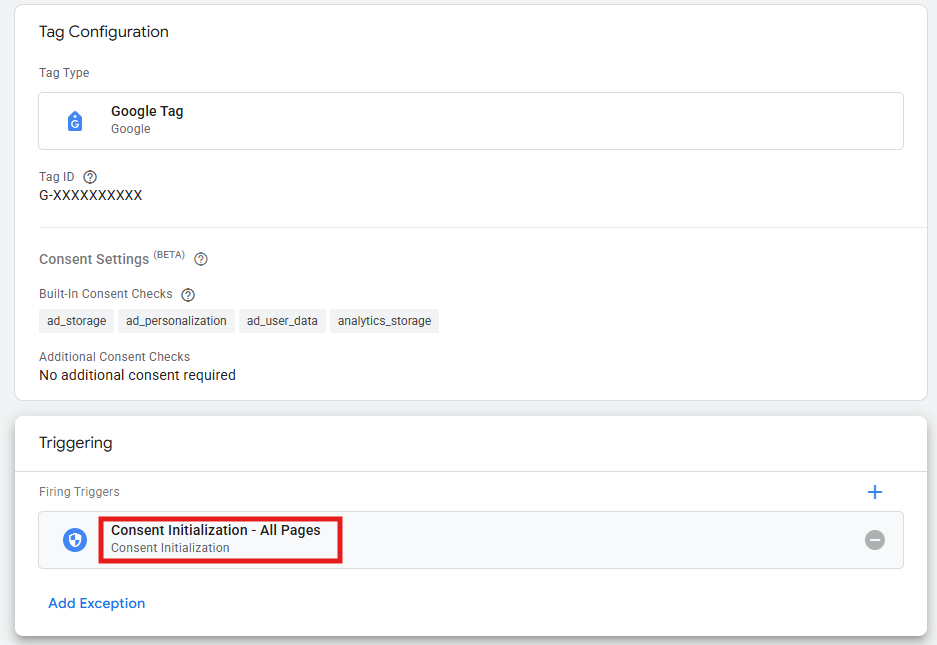This screenshot has height=645, width=937.
Task: Click the Tag Type label
Action: pyautogui.click(x=64, y=73)
